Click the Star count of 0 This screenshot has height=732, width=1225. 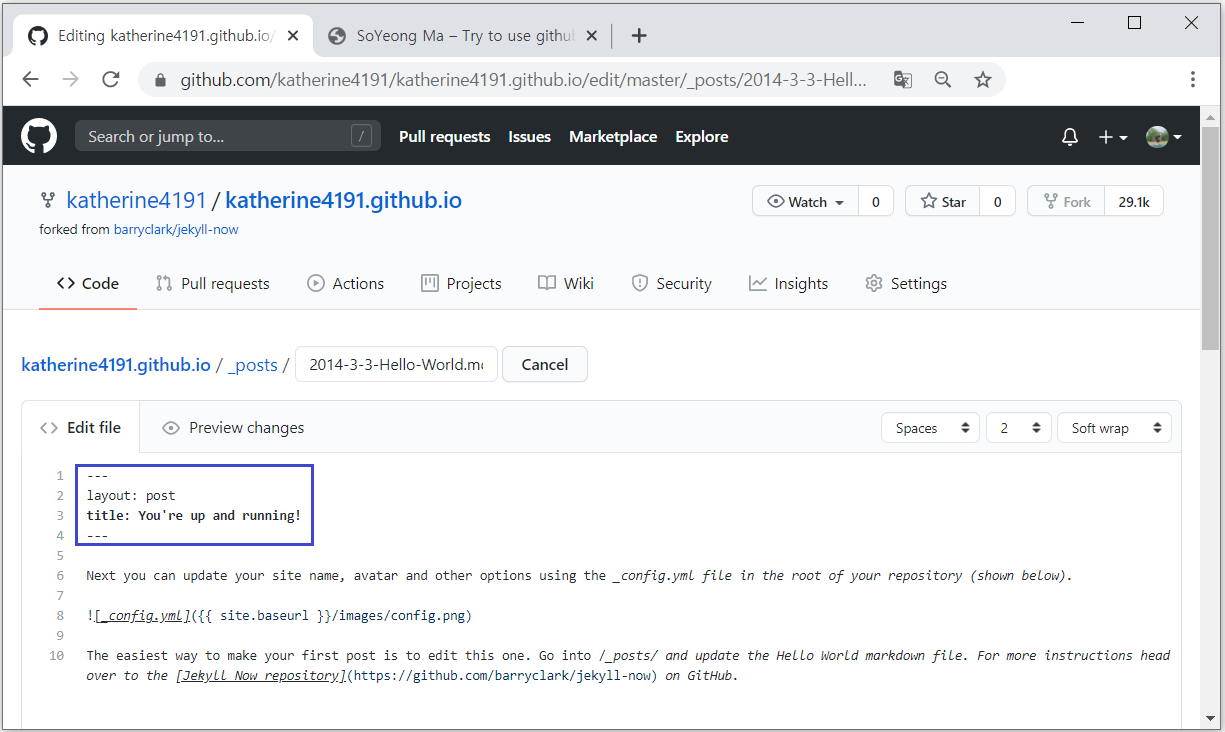997,201
